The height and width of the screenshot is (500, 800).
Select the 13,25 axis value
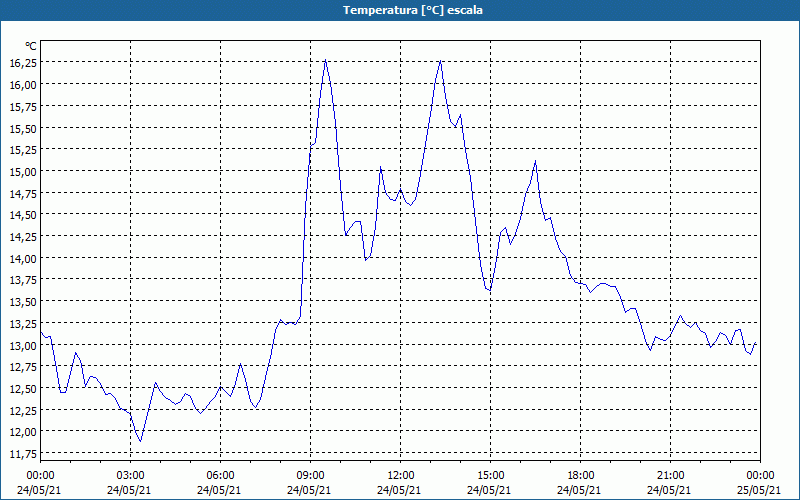(x=23, y=324)
